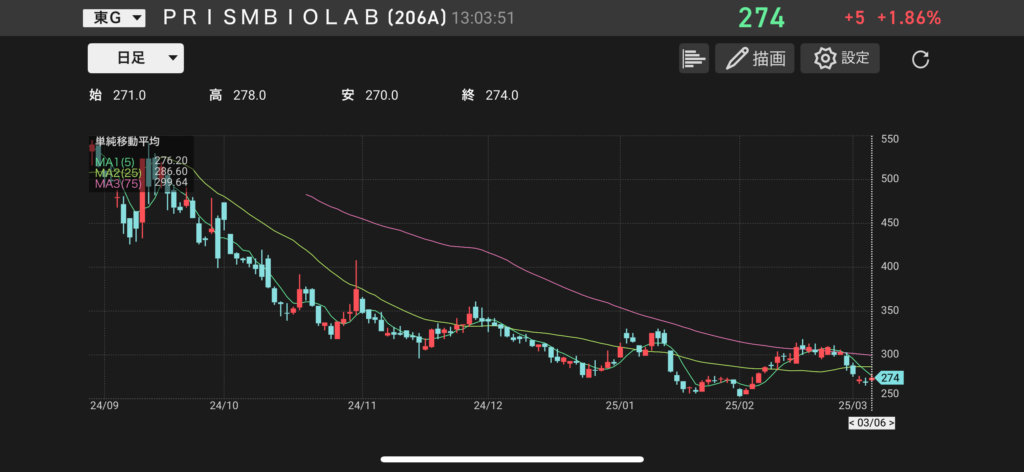This screenshot has height=472, width=1024.
Task: Click the 単純移動平均 indicator label
Action: (x=127, y=142)
